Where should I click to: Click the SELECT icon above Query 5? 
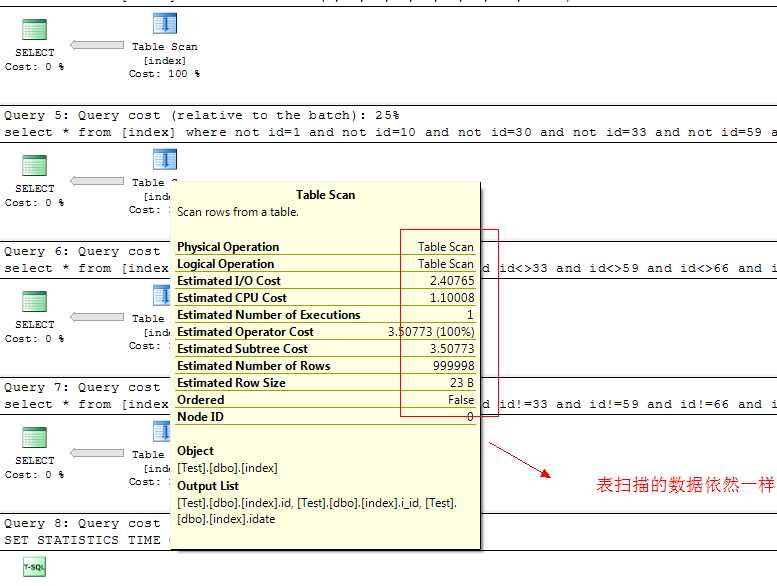pyautogui.click(x=35, y=29)
